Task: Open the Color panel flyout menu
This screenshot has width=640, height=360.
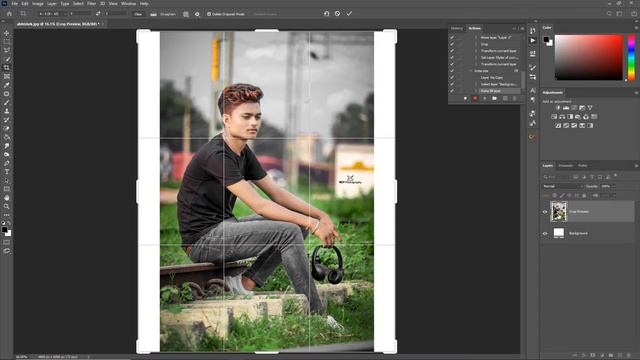Action: coord(636,28)
